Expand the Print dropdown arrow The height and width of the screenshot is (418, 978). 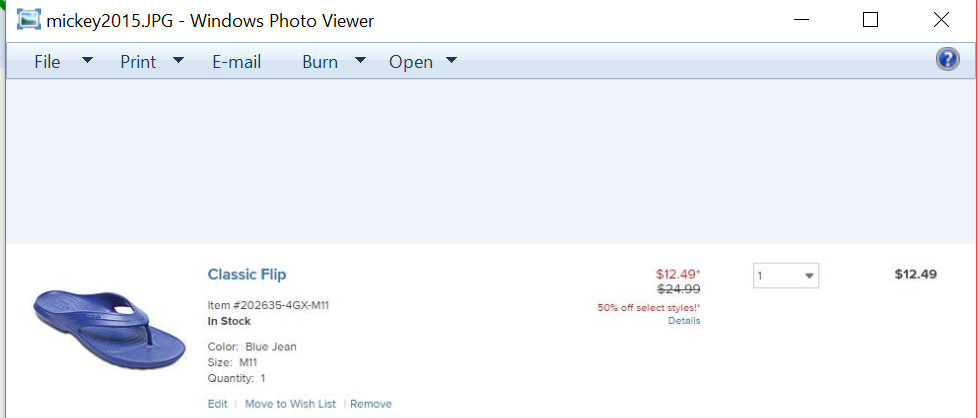point(178,61)
